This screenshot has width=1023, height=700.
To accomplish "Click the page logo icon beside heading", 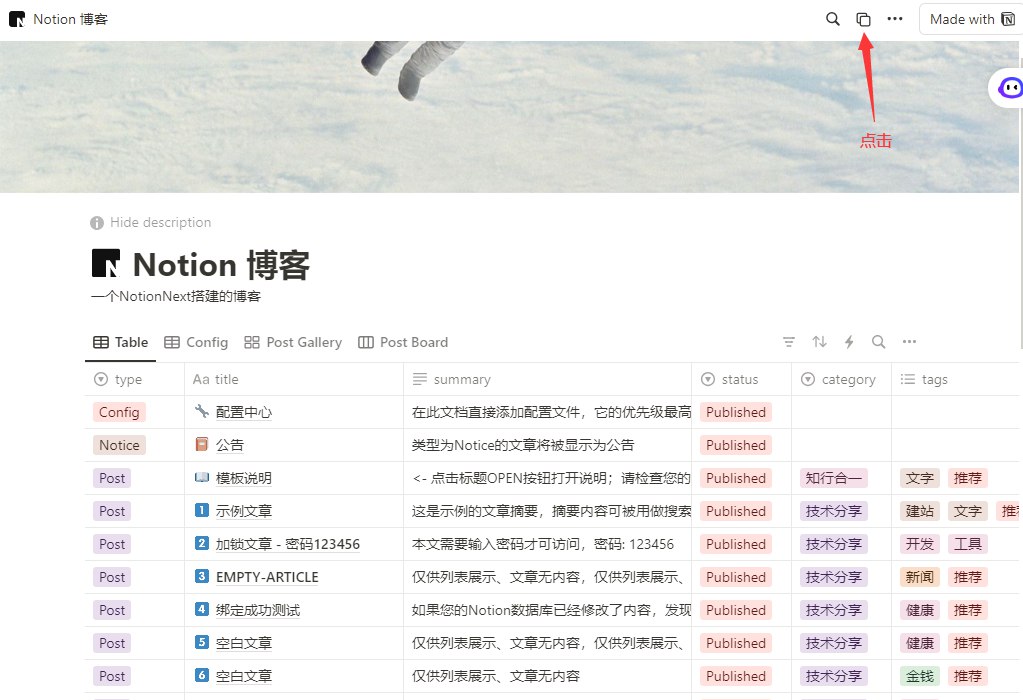I will tap(106, 264).
